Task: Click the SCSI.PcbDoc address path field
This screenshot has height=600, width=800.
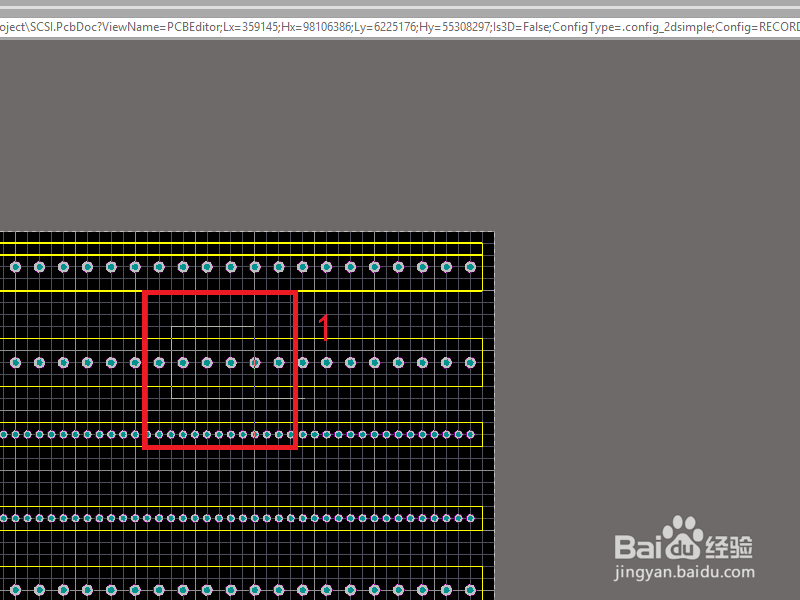Action: [x=400, y=27]
